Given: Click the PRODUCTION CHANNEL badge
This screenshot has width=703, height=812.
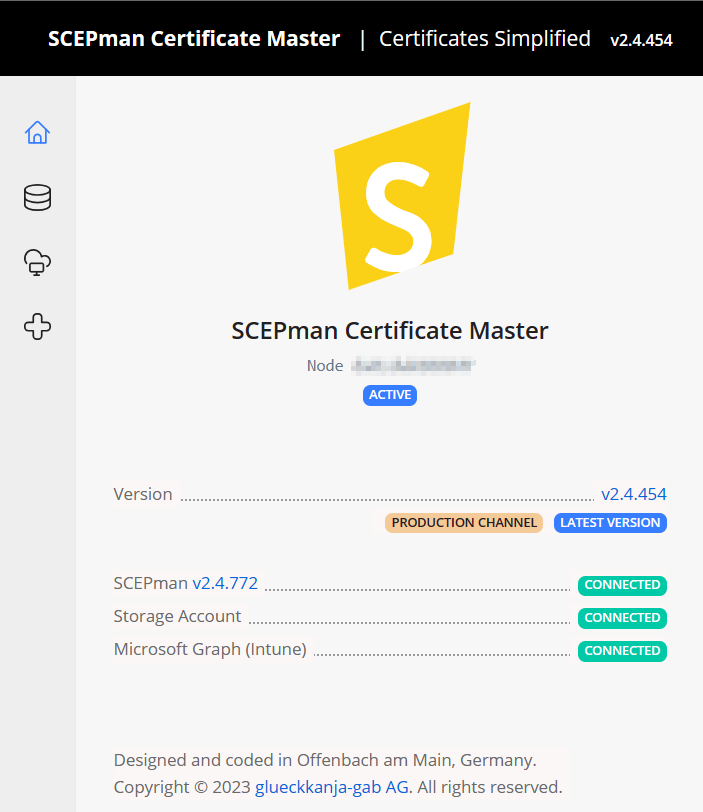Looking at the screenshot, I should pyautogui.click(x=464, y=523).
